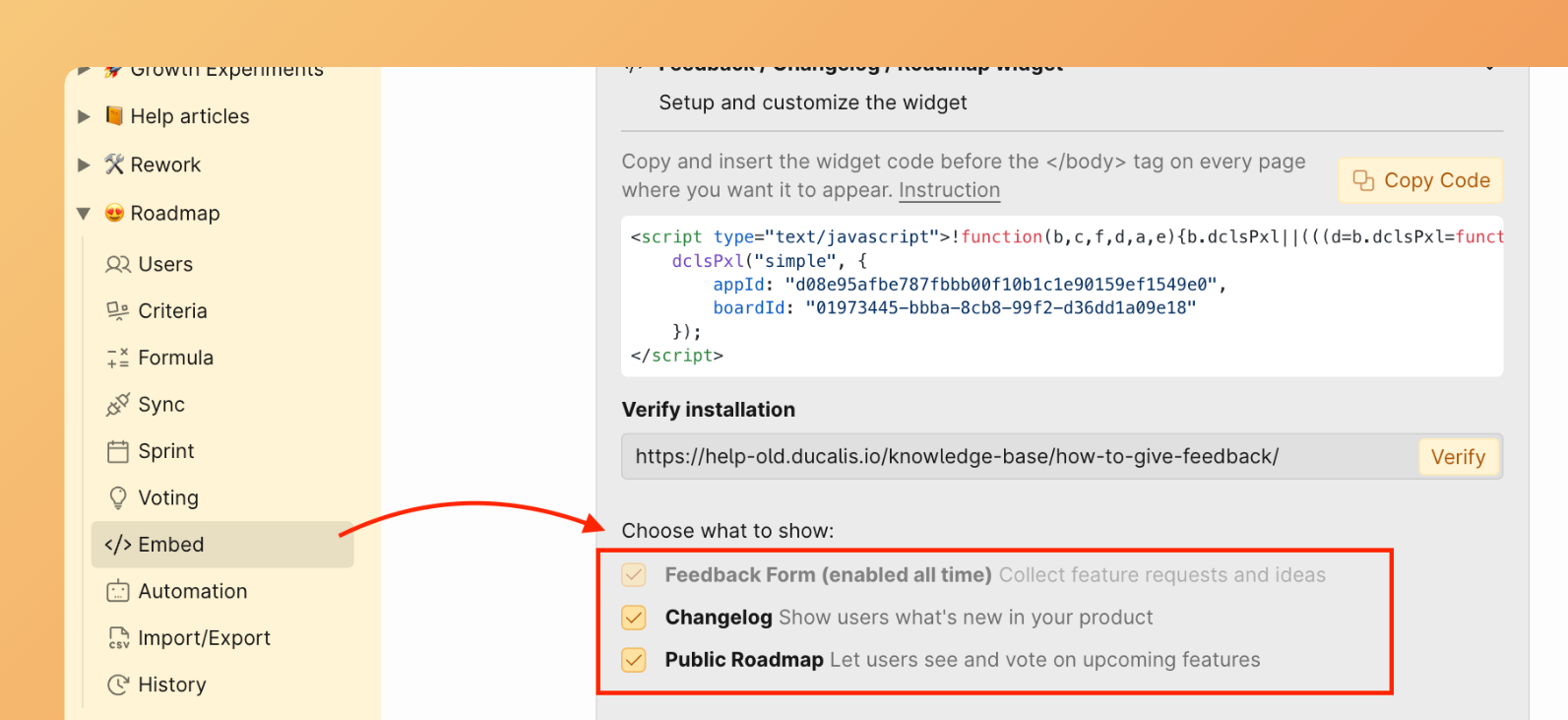
Task: Click the History clock icon
Action: (118, 685)
